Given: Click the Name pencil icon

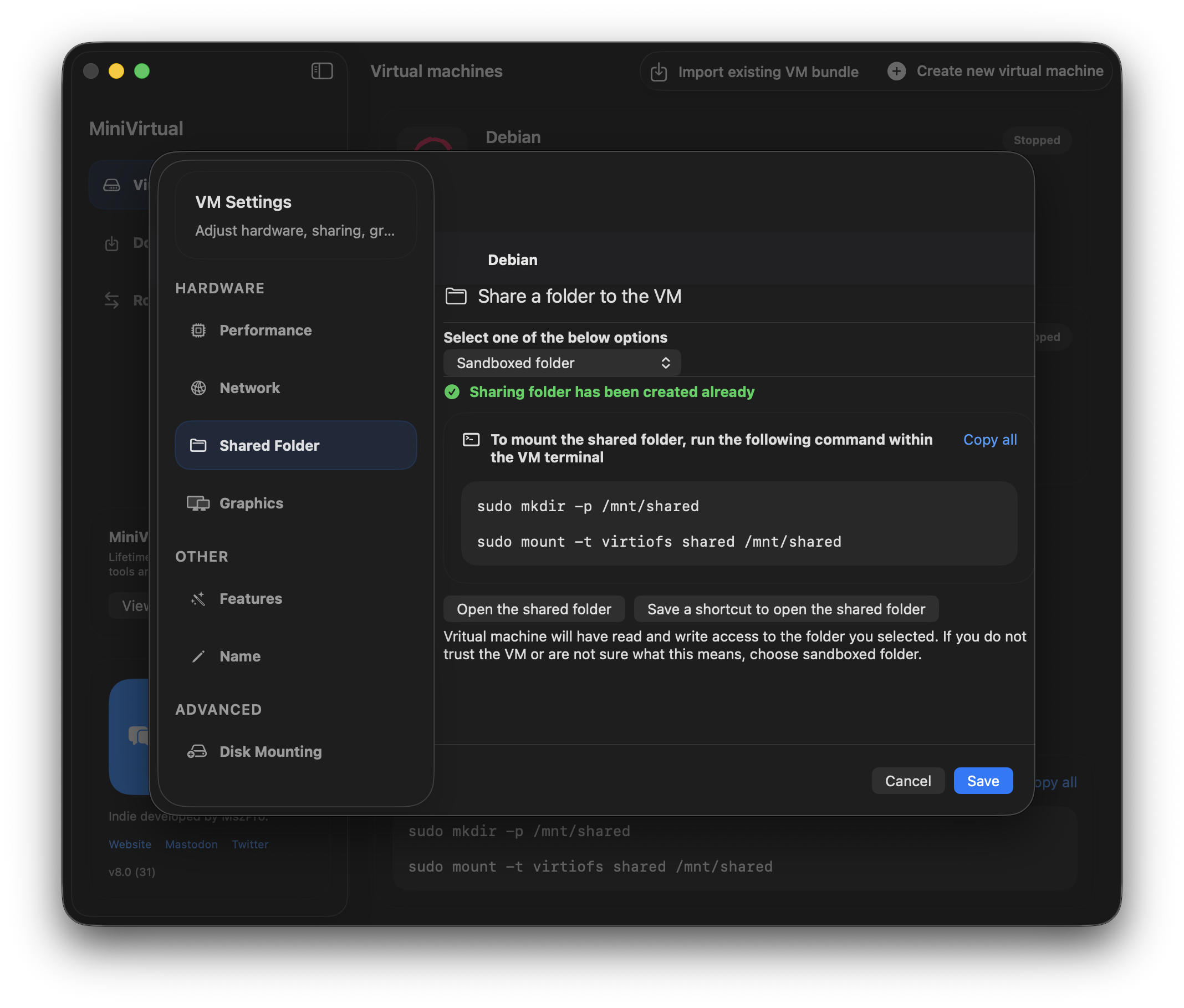Looking at the screenshot, I should click(x=198, y=656).
